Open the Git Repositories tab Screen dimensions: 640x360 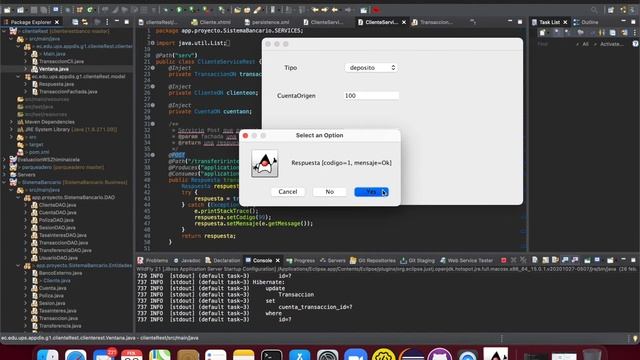pos(373,260)
